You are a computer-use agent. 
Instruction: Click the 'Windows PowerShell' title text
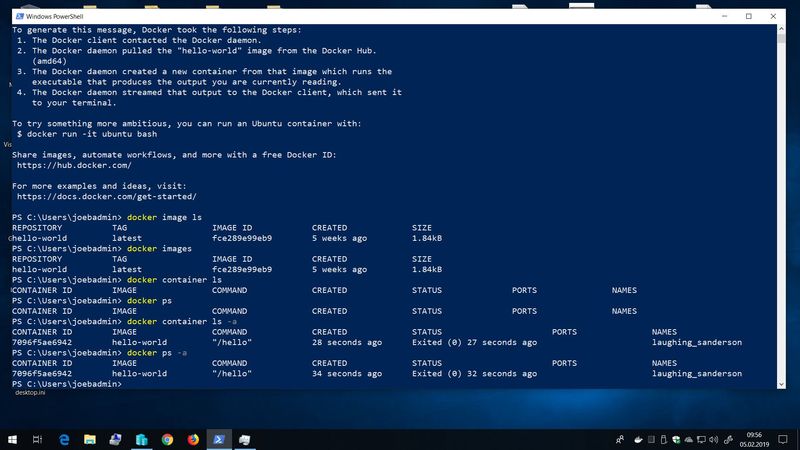click(x=55, y=16)
